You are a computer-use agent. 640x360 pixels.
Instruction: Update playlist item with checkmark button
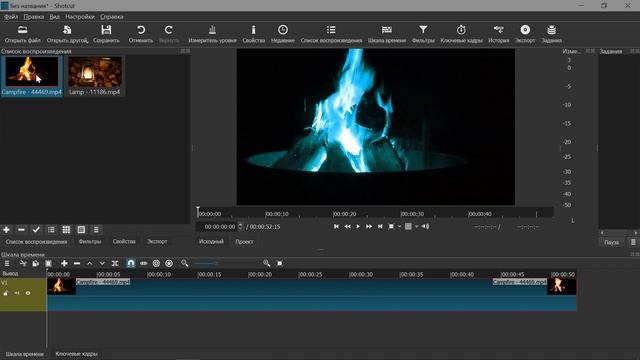[x=36, y=230]
